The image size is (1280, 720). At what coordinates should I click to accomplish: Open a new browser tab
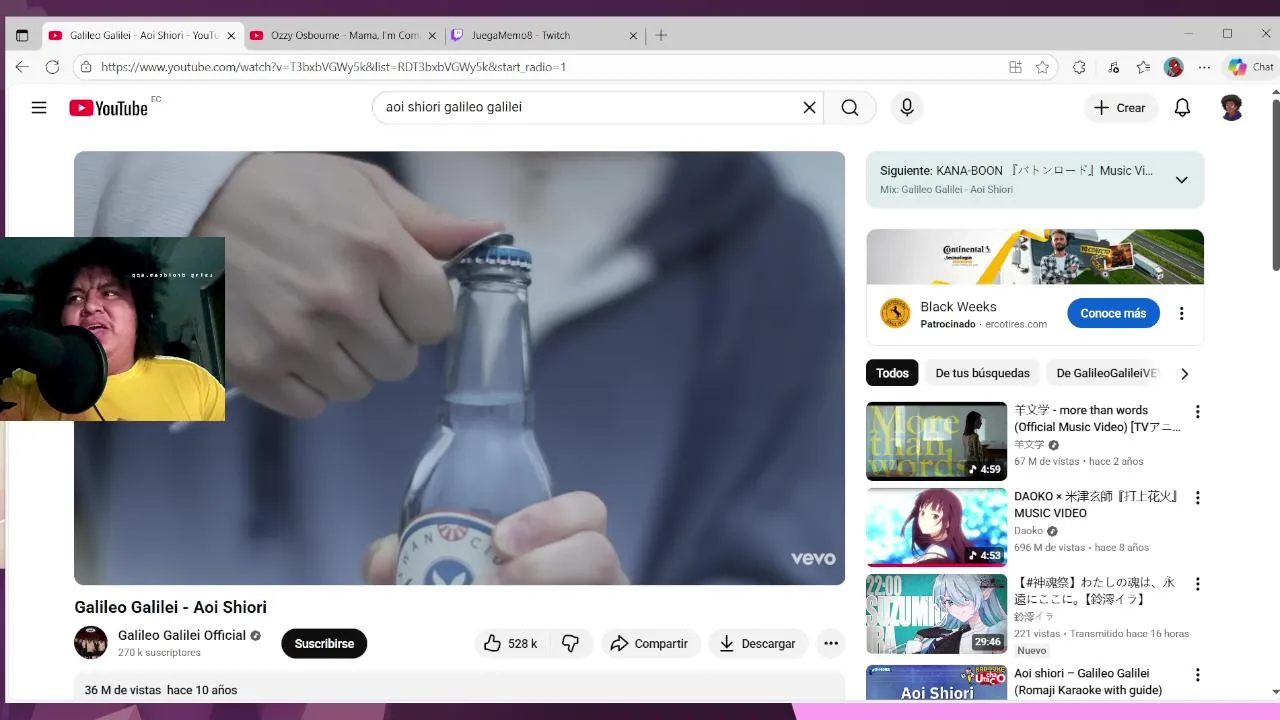pos(661,35)
